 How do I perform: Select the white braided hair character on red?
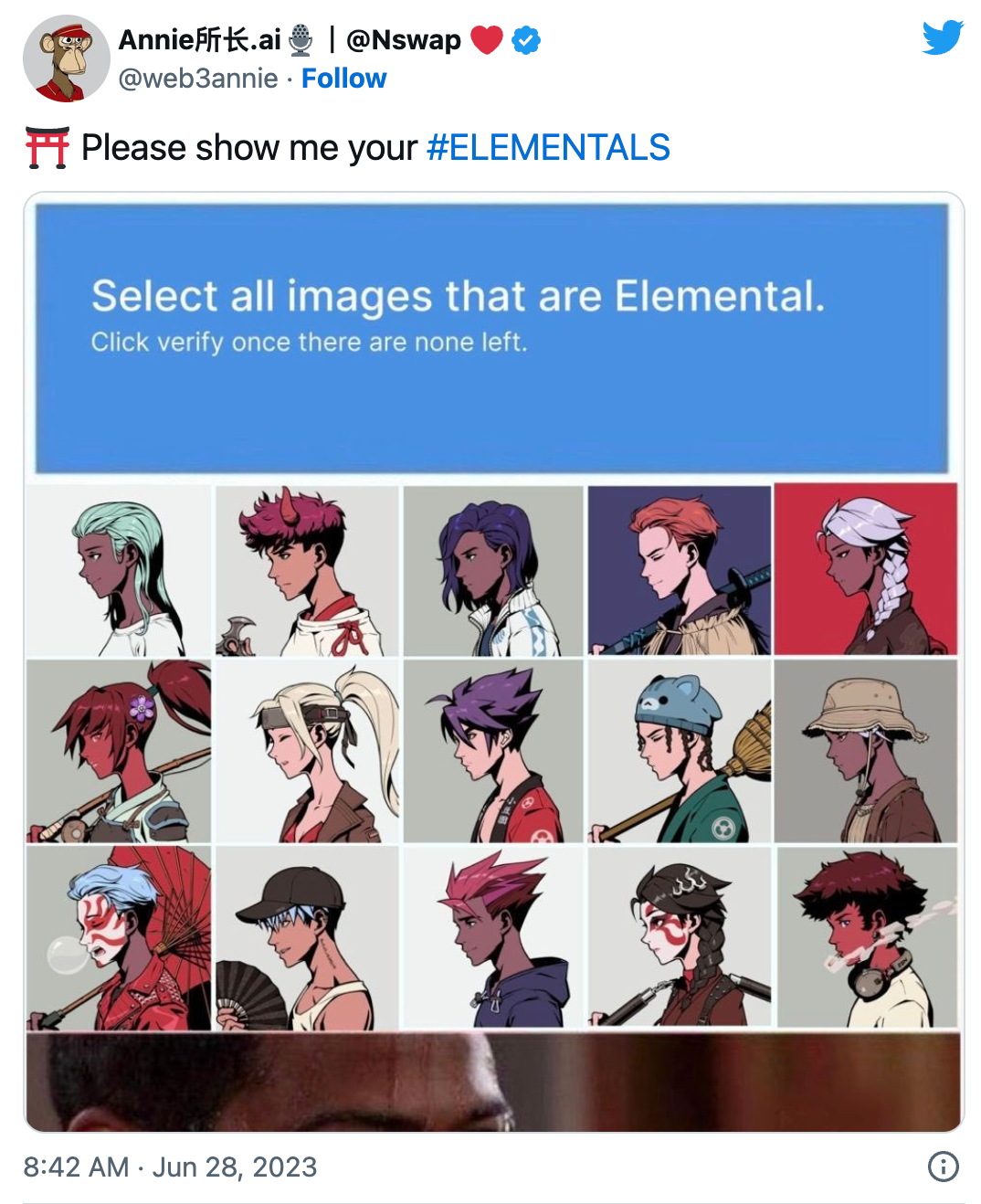pyautogui.click(x=866, y=569)
